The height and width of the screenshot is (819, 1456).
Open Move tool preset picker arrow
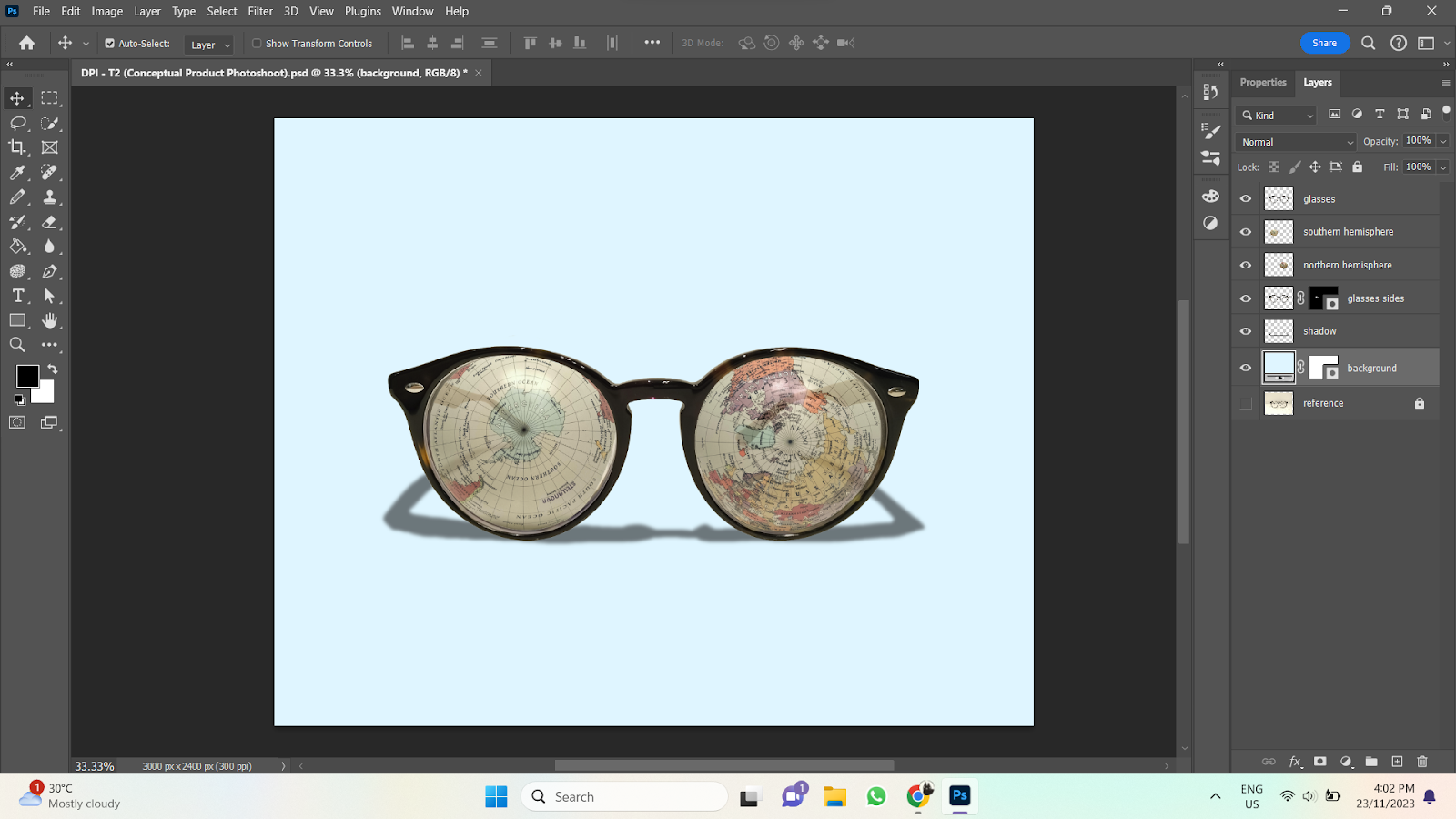click(86, 44)
